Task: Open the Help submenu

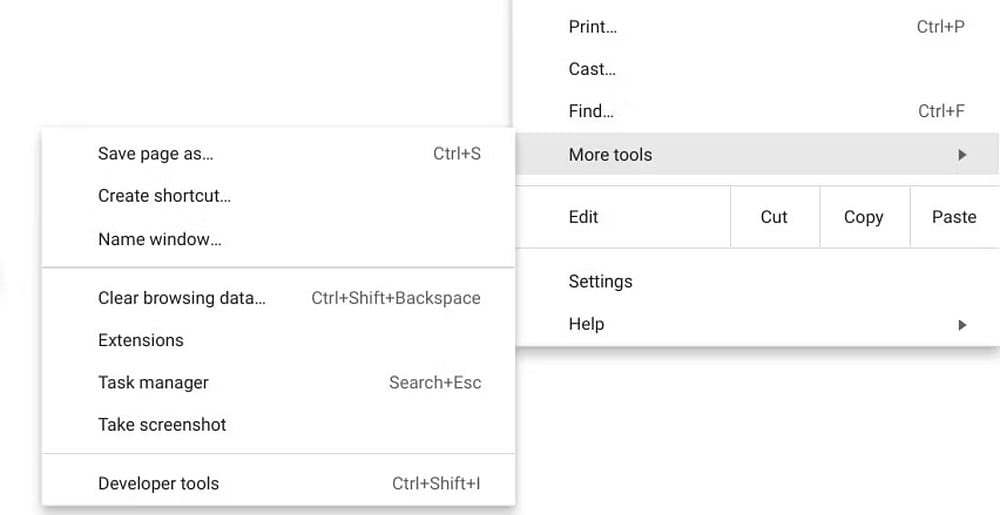Action: tap(756, 324)
